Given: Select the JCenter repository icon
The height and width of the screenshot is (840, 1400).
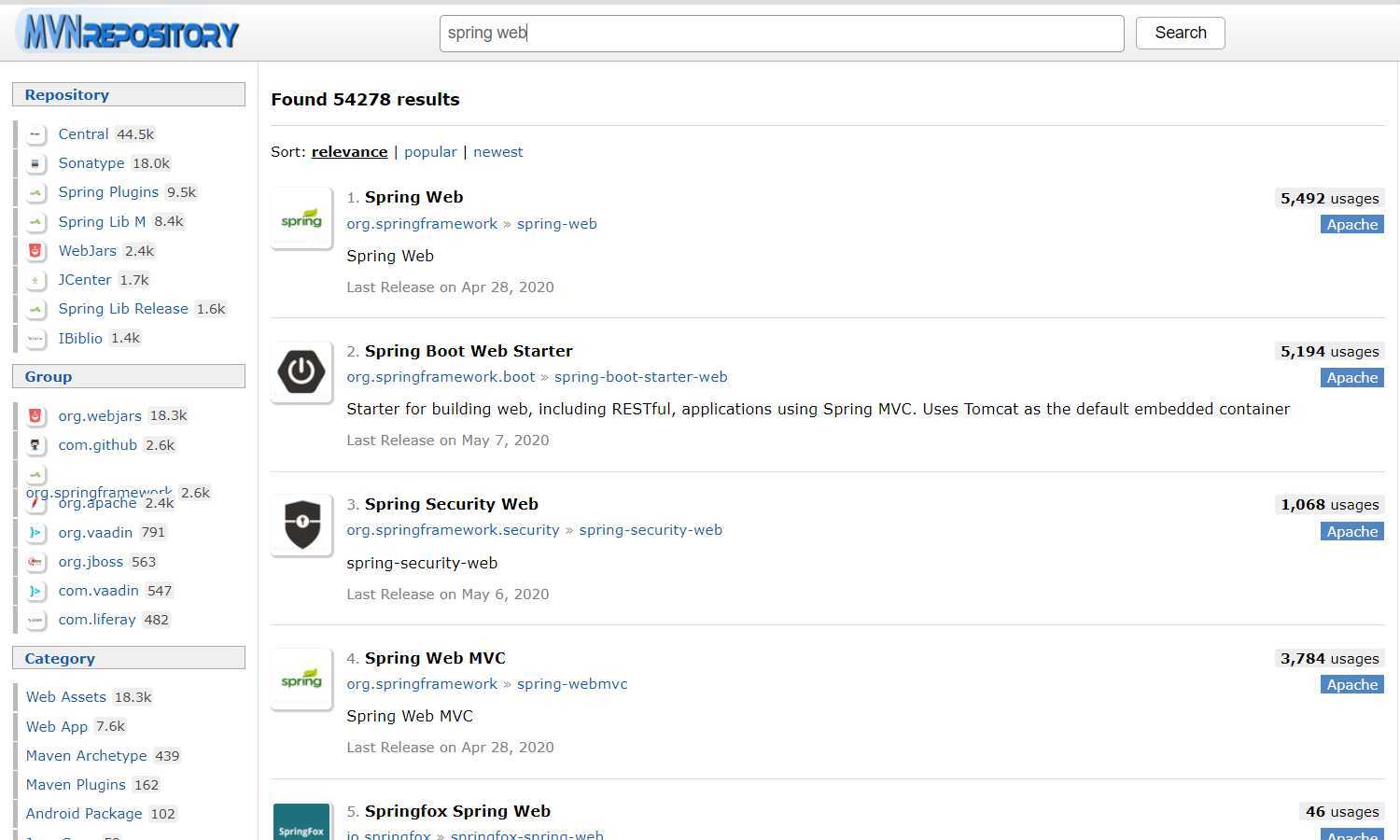Looking at the screenshot, I should [35, 280].
